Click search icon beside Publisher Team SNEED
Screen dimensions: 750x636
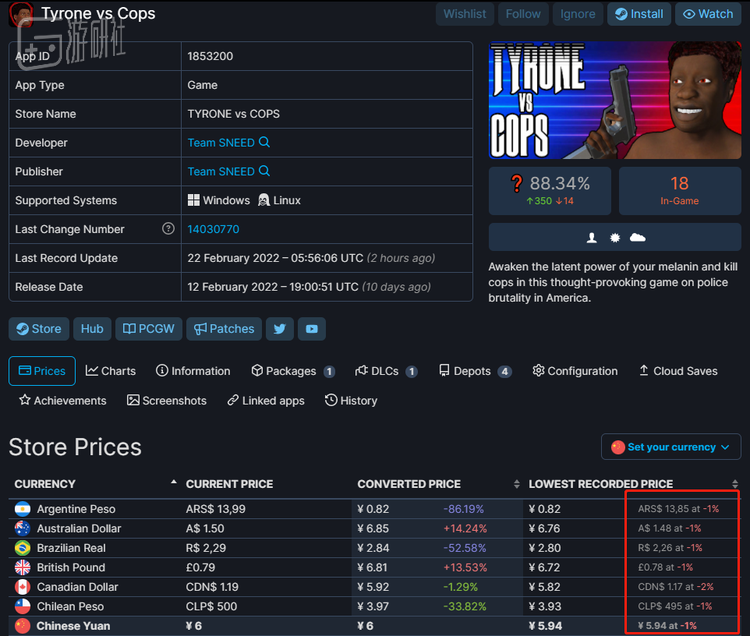click(265, 171)
